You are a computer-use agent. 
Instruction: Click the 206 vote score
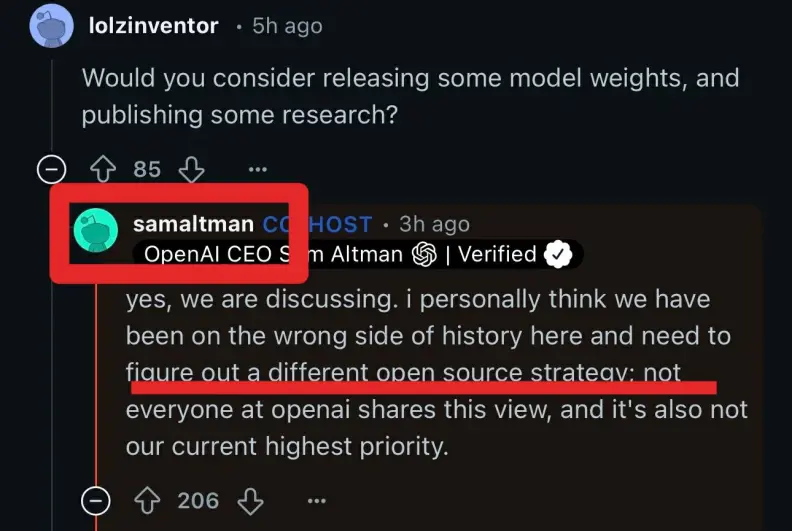point(198,499)
